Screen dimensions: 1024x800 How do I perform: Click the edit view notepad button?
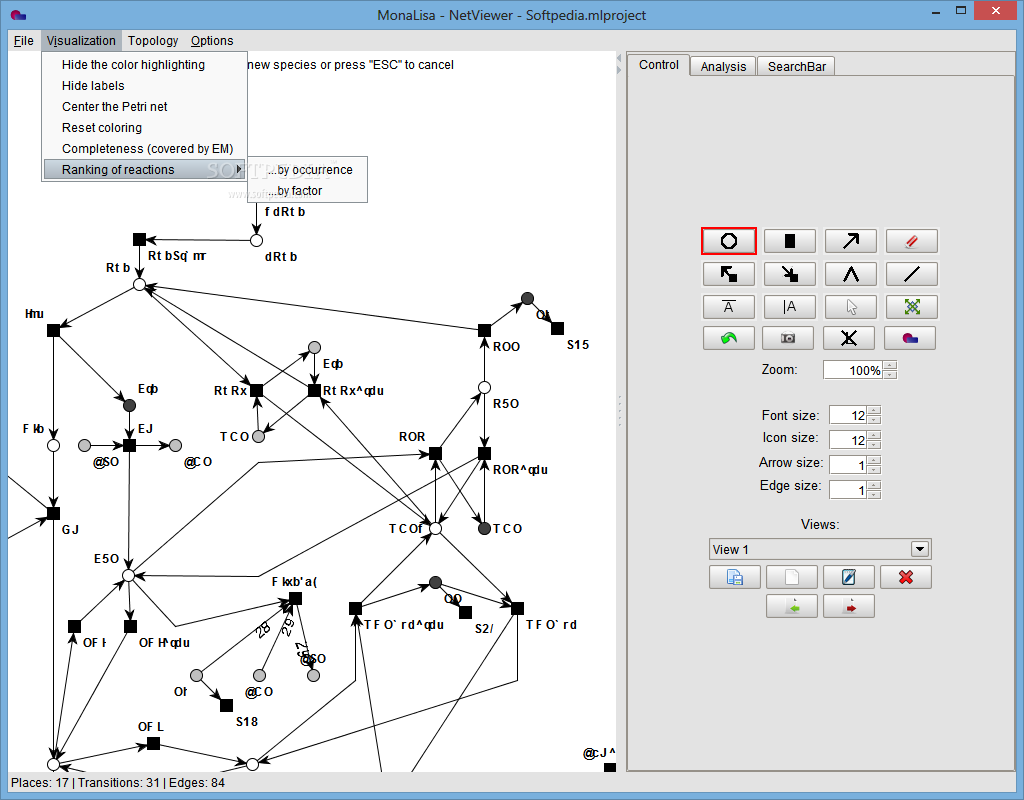point(849,577)
